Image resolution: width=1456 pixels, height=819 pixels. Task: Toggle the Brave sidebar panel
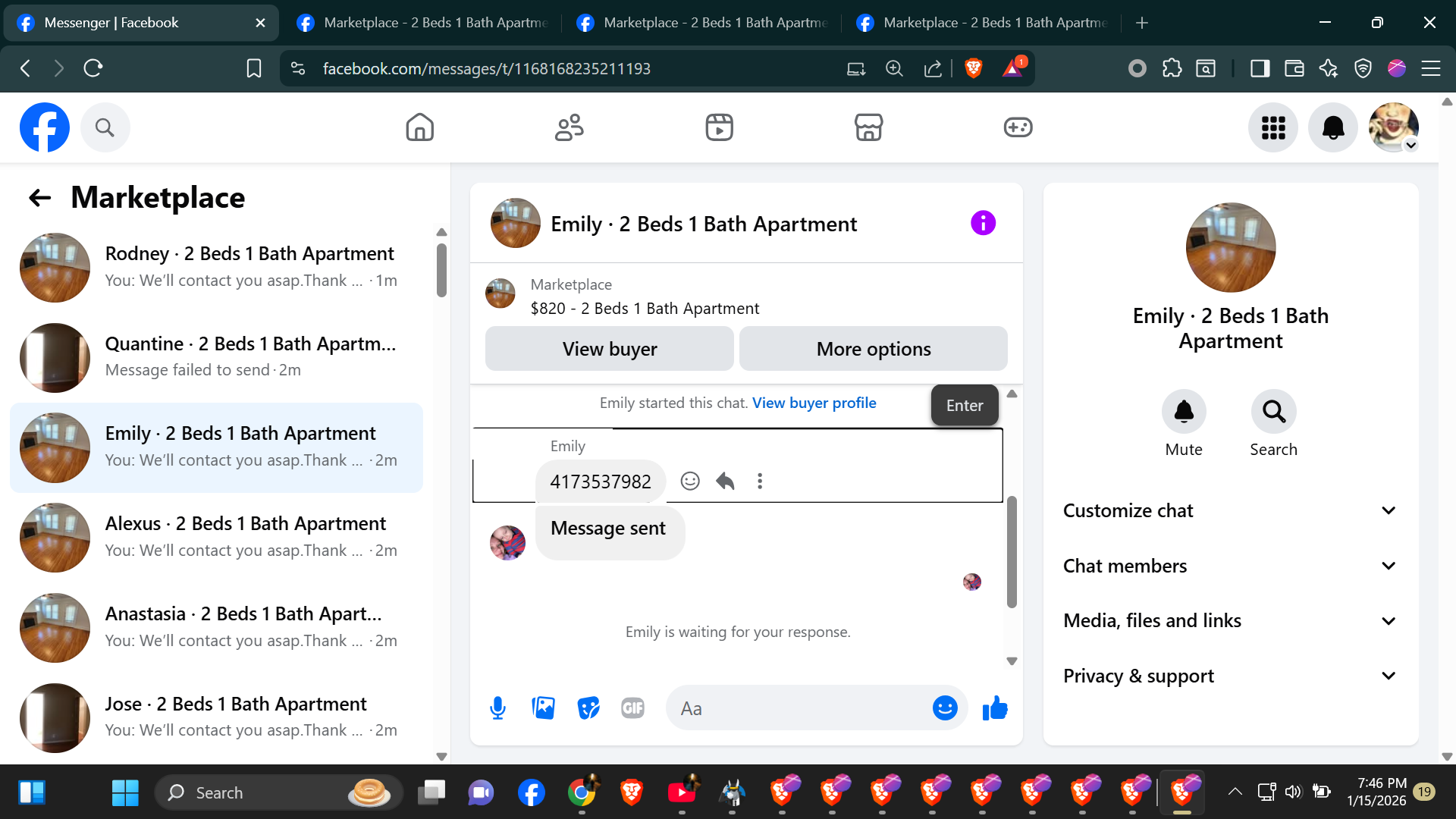pos(1260,69)
